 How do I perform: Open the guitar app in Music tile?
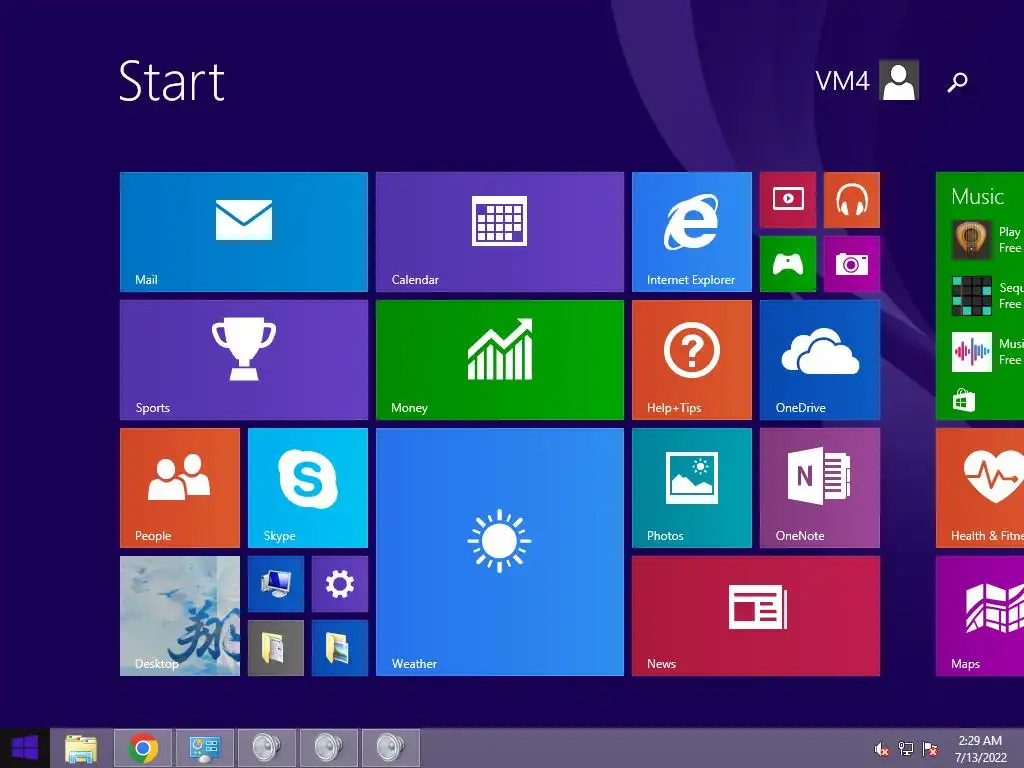pos(971,240)
